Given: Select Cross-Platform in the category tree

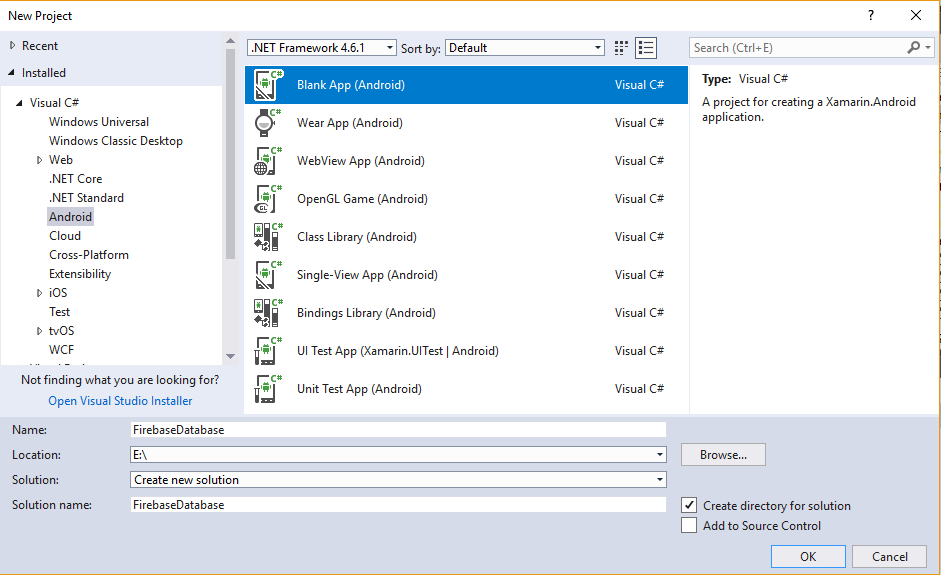Looking at the screenshot, I should pyautogui.click(x=89, y=255).
